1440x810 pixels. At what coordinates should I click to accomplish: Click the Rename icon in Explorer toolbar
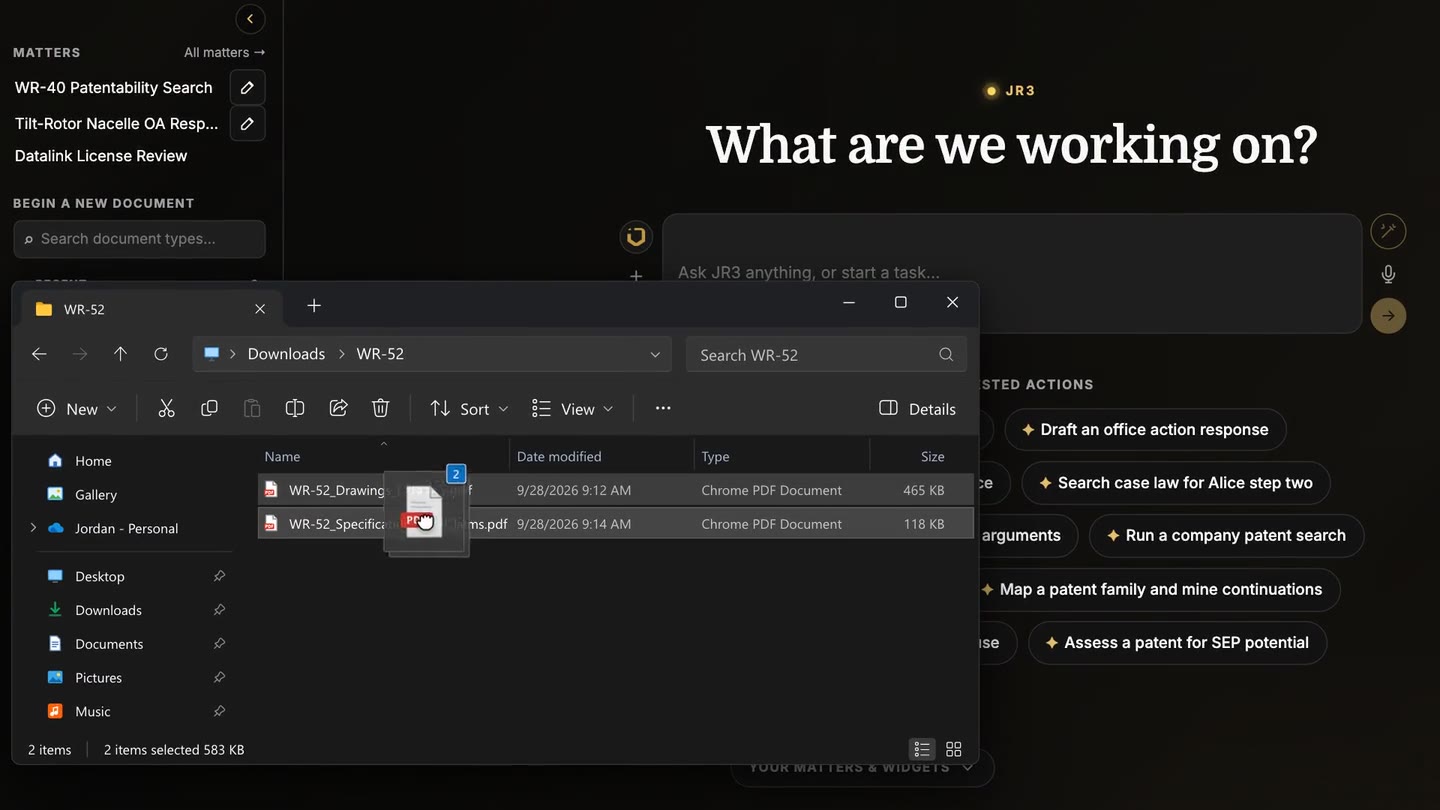point(295,408)
